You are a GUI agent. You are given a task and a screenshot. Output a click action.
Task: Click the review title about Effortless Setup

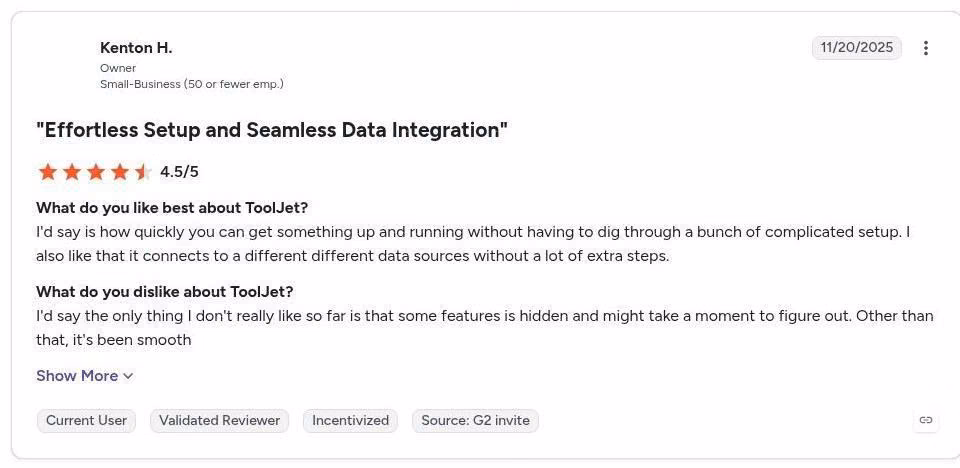(x=272, y=130)
